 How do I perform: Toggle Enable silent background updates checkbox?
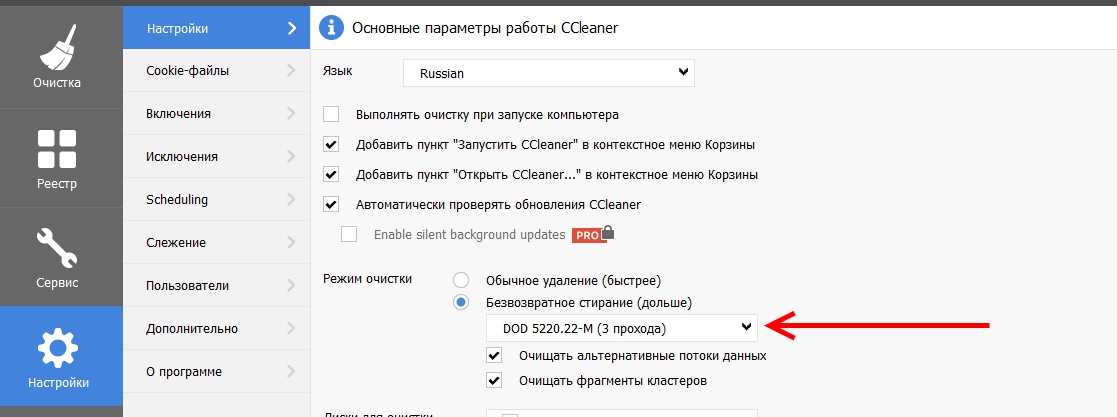pos(349,234)
